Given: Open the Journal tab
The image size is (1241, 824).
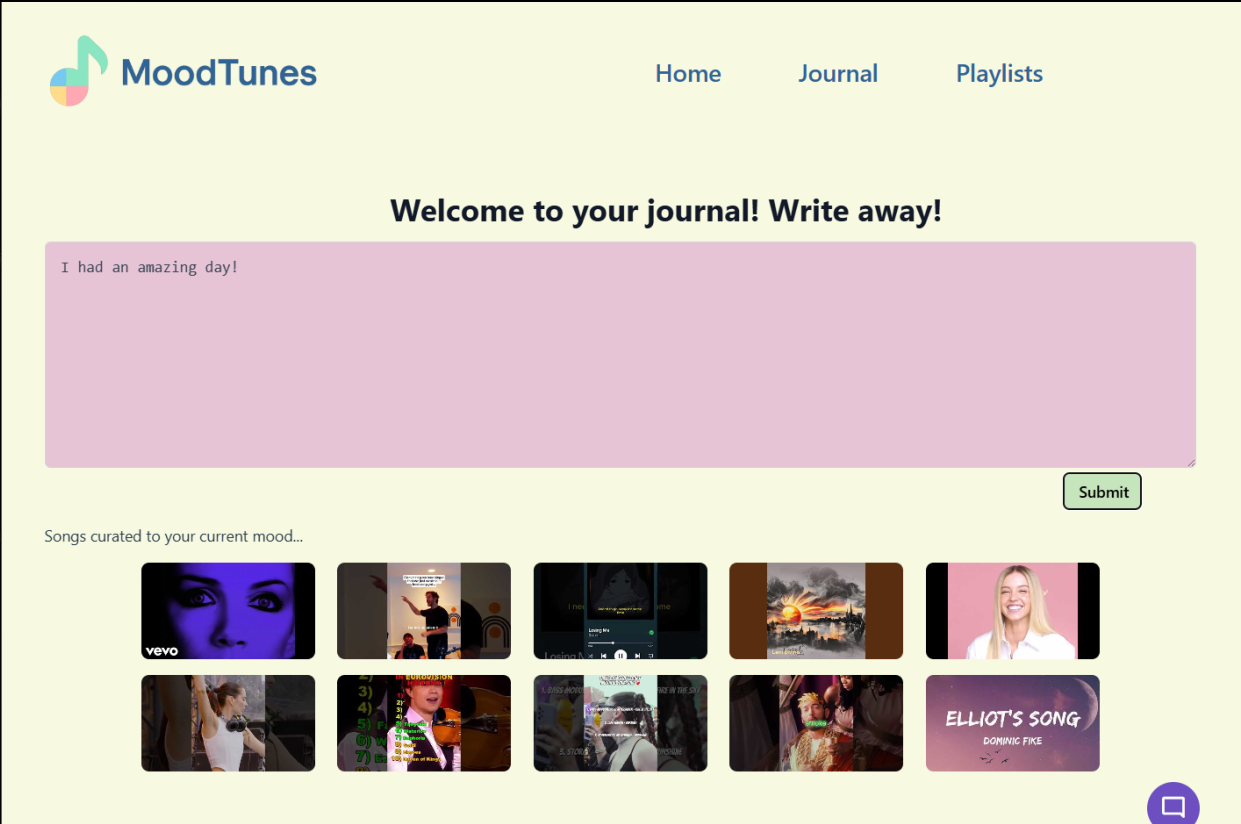Looking at the screenshot, I should click(838, 73).
